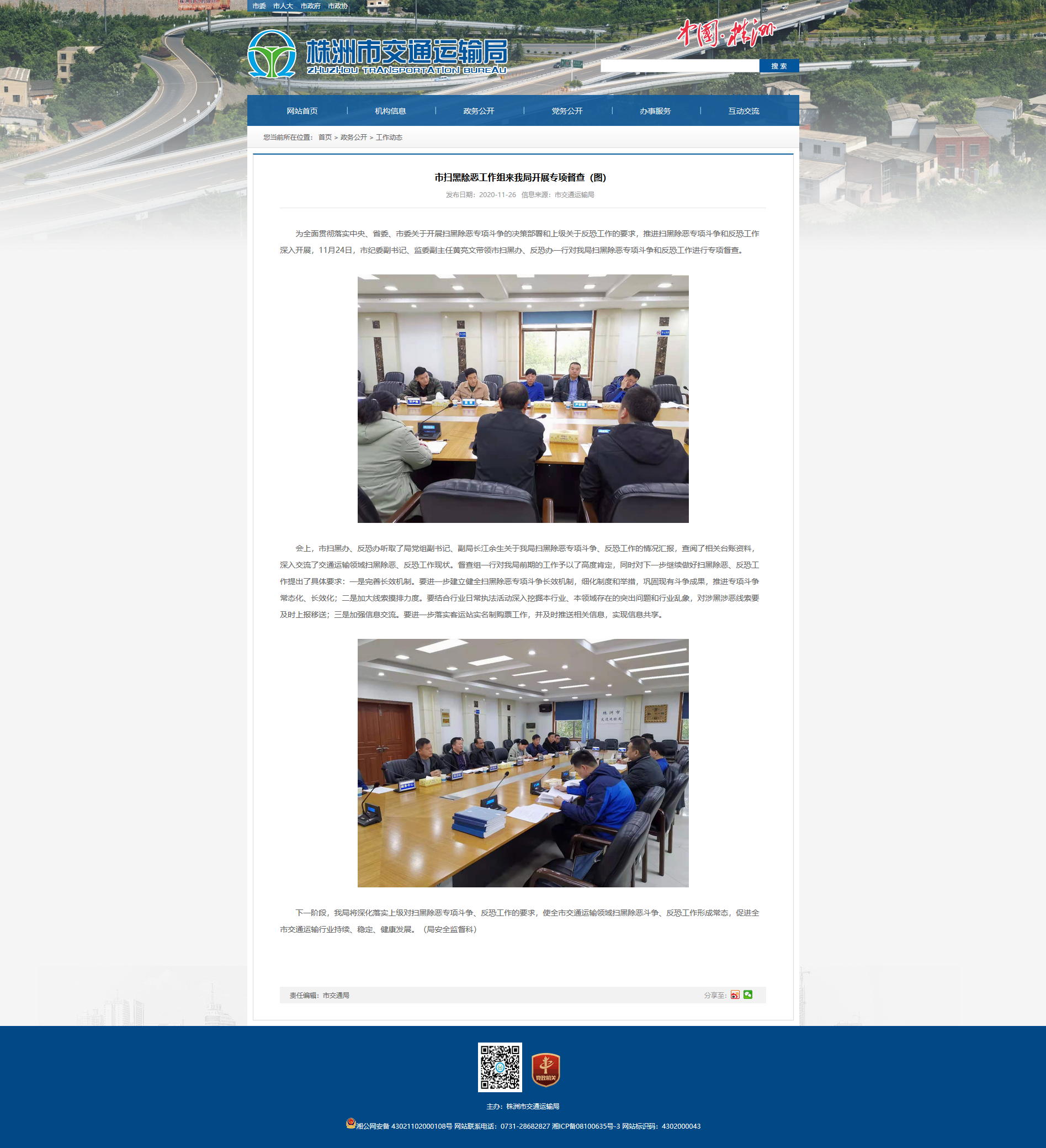Click the Zhuzhou Transportation Bureau logo
The image size is (1046, 1148).
pyautogui.click(x=378, y=54)
